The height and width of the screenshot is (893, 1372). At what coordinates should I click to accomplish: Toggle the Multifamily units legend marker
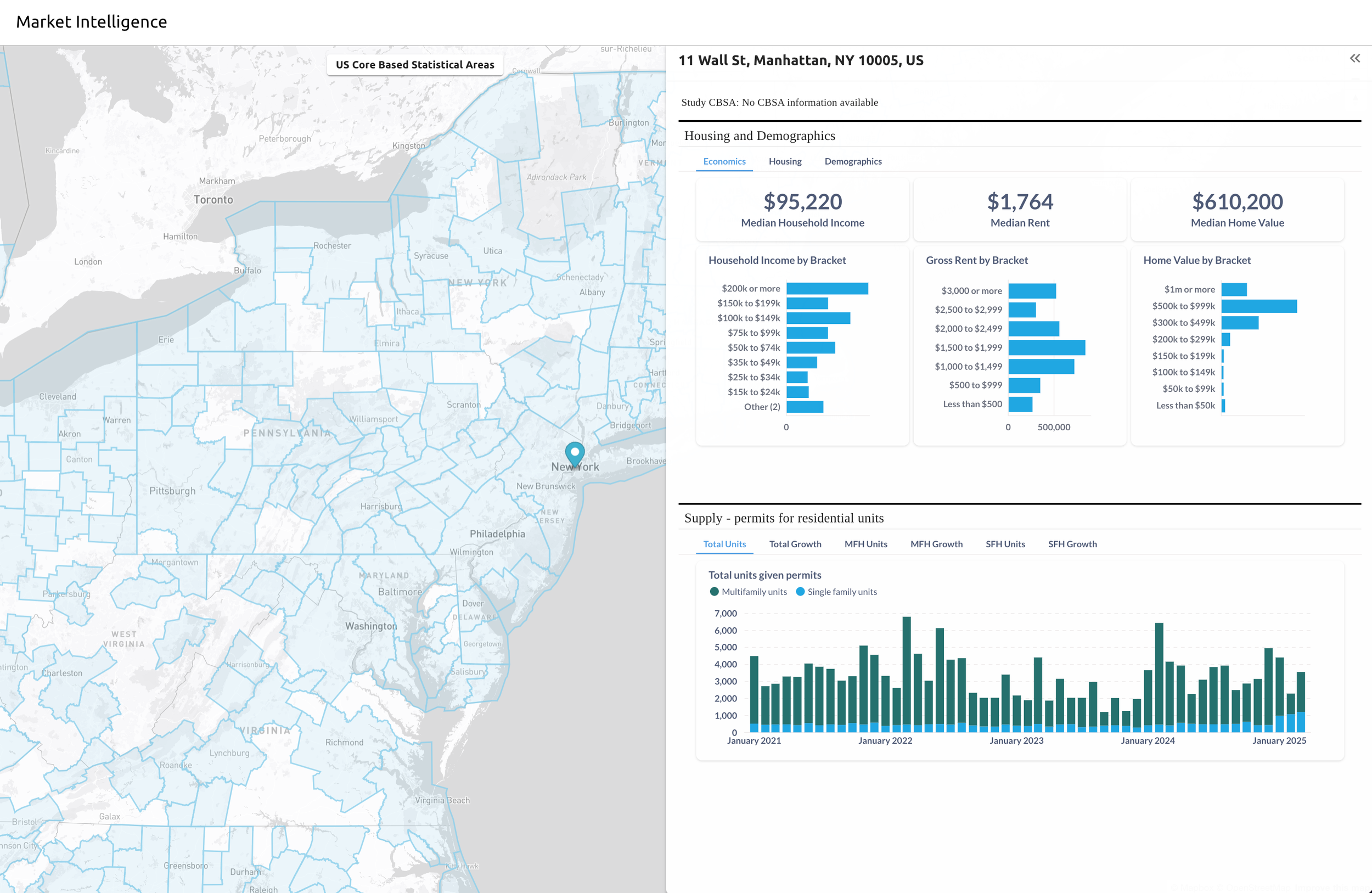click(714, 592)
